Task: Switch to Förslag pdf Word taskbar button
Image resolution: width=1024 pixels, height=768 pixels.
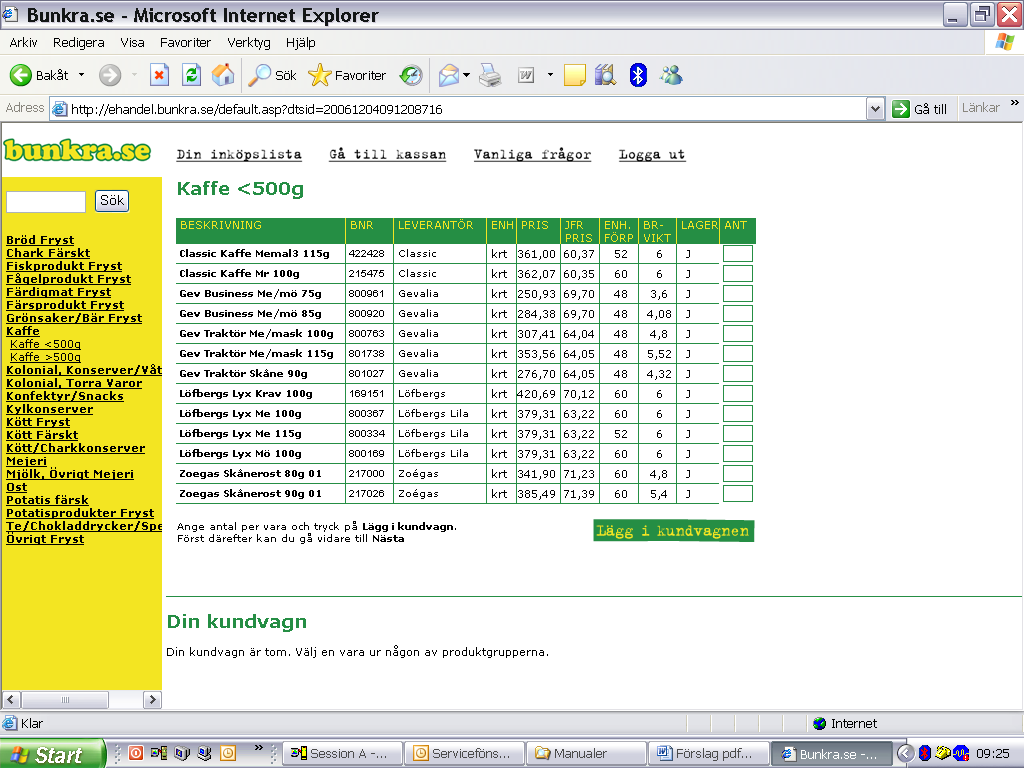Action: [709, 754]
